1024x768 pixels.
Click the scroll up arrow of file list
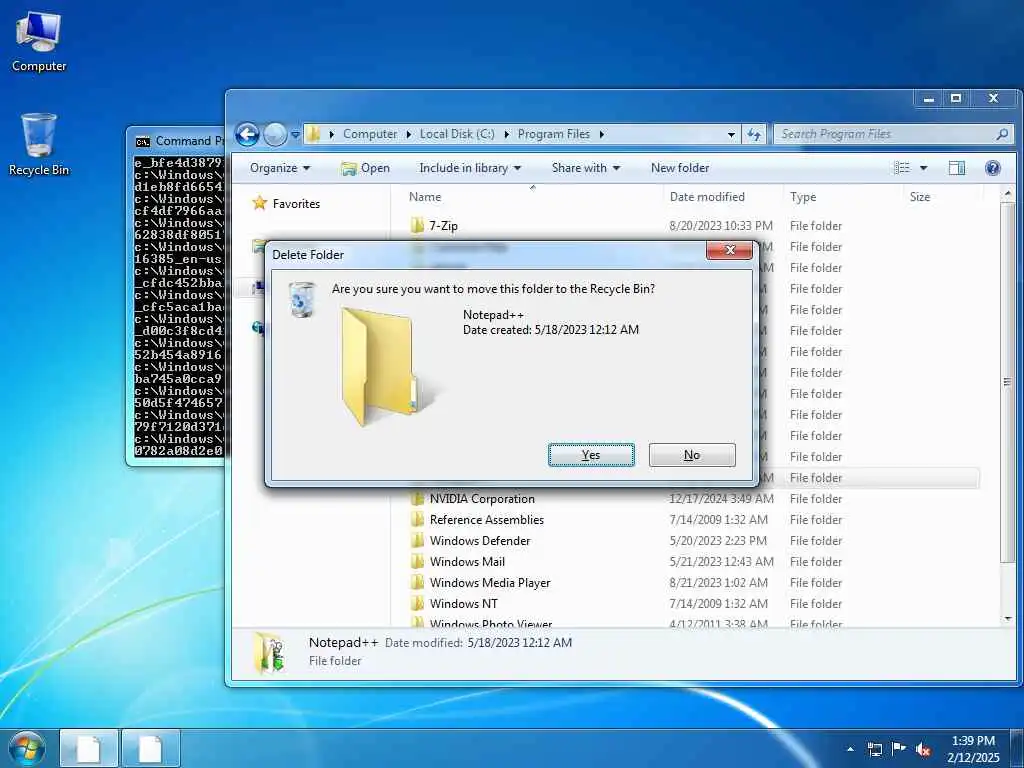(1008, 193)
